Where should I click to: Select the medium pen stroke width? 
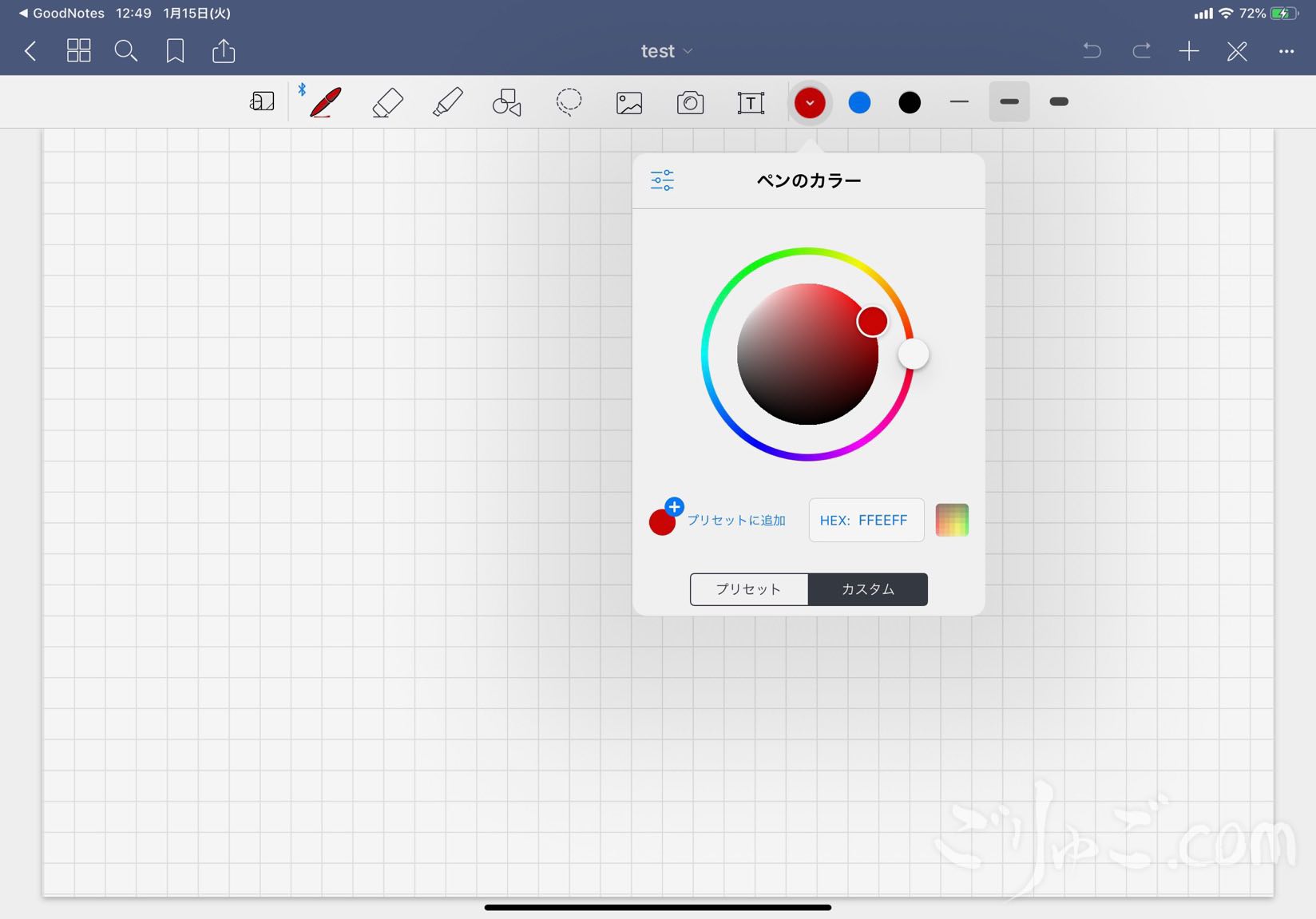tap(1009, 102)
